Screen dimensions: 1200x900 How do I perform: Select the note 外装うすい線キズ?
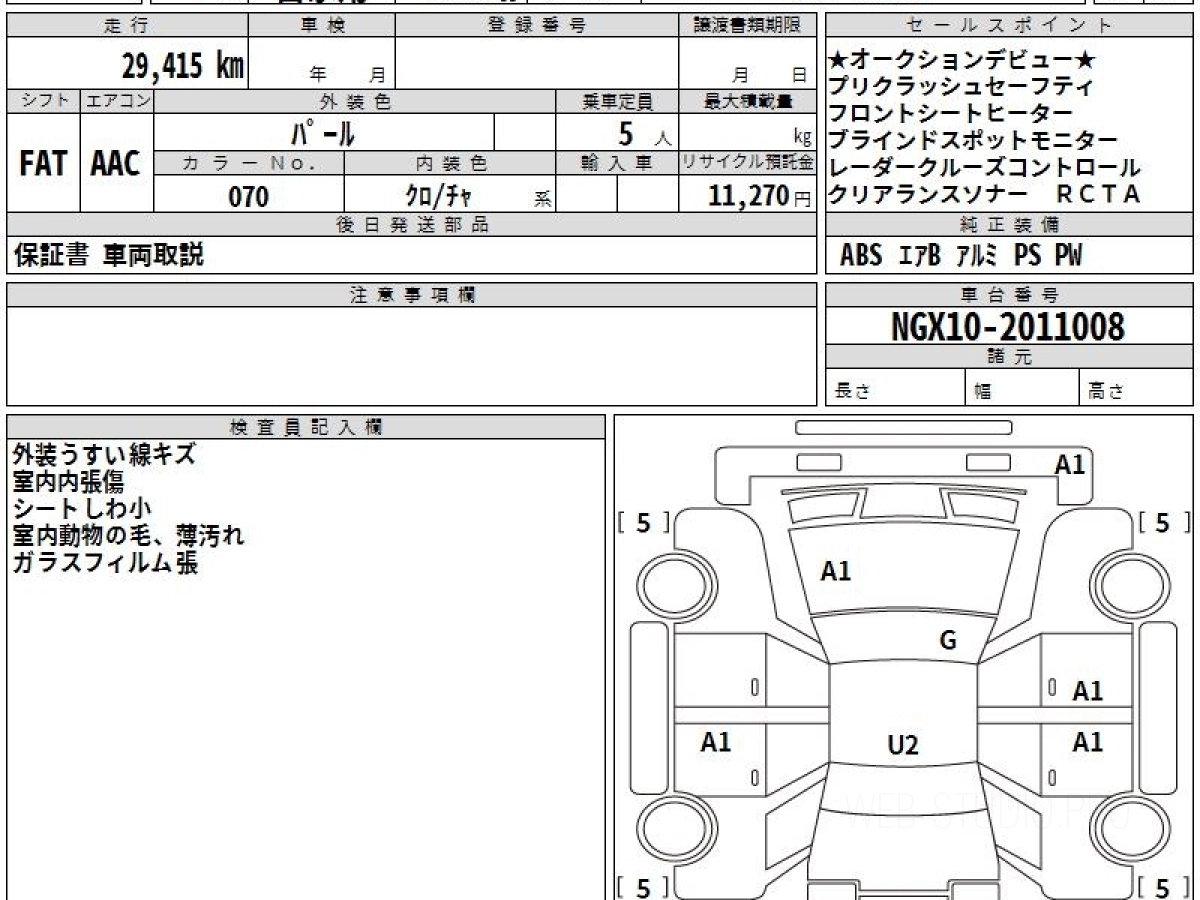pos(104,455)
